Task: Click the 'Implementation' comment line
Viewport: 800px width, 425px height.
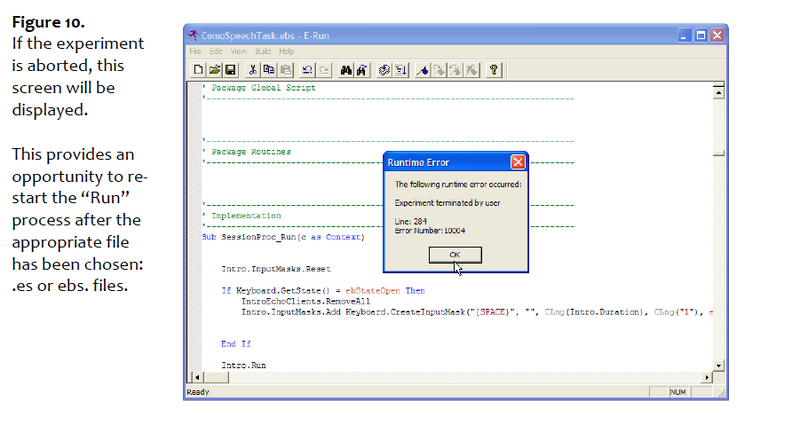Action: (x=242, y=216)
